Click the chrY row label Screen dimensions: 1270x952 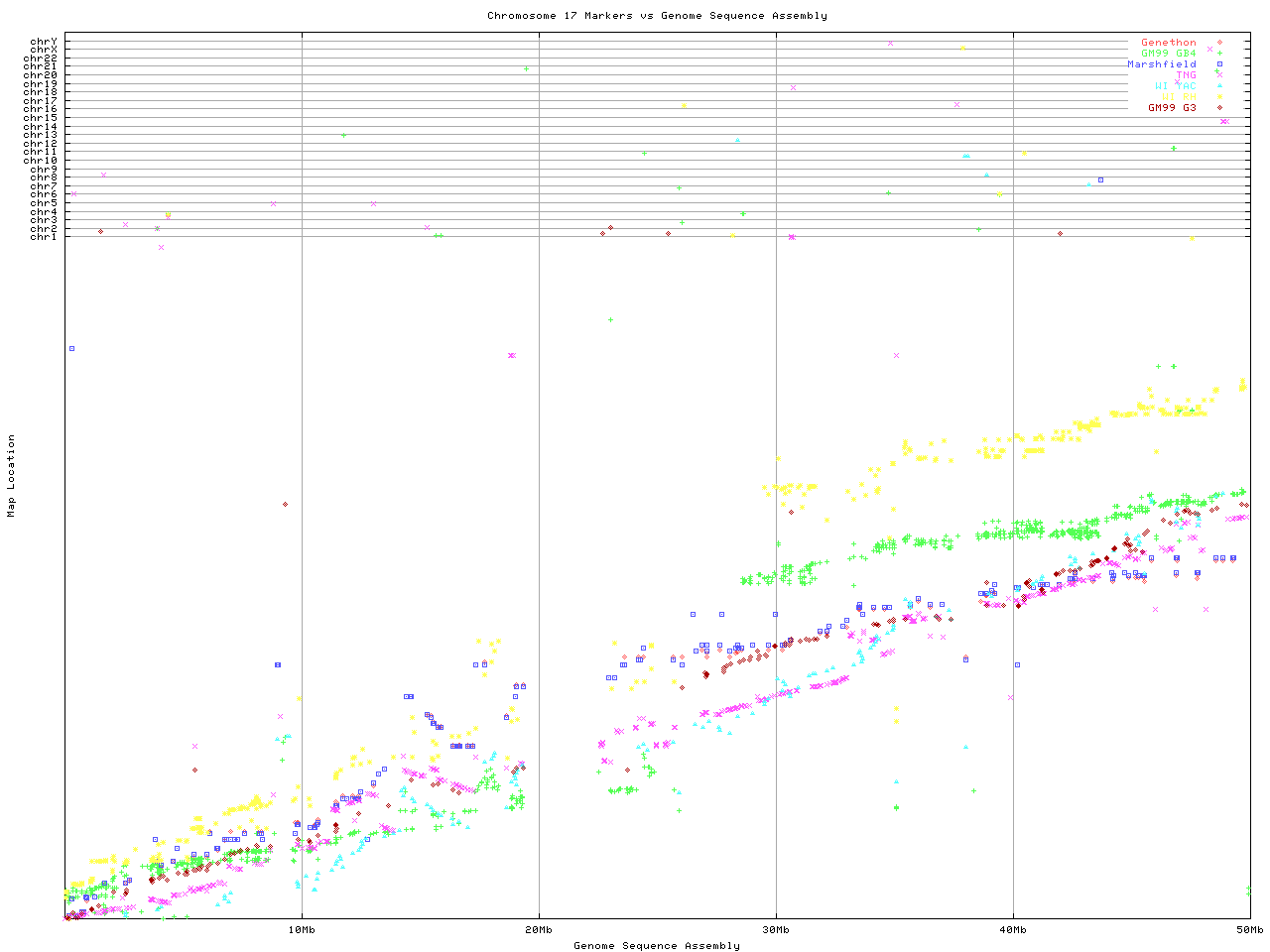pos(44,42)
